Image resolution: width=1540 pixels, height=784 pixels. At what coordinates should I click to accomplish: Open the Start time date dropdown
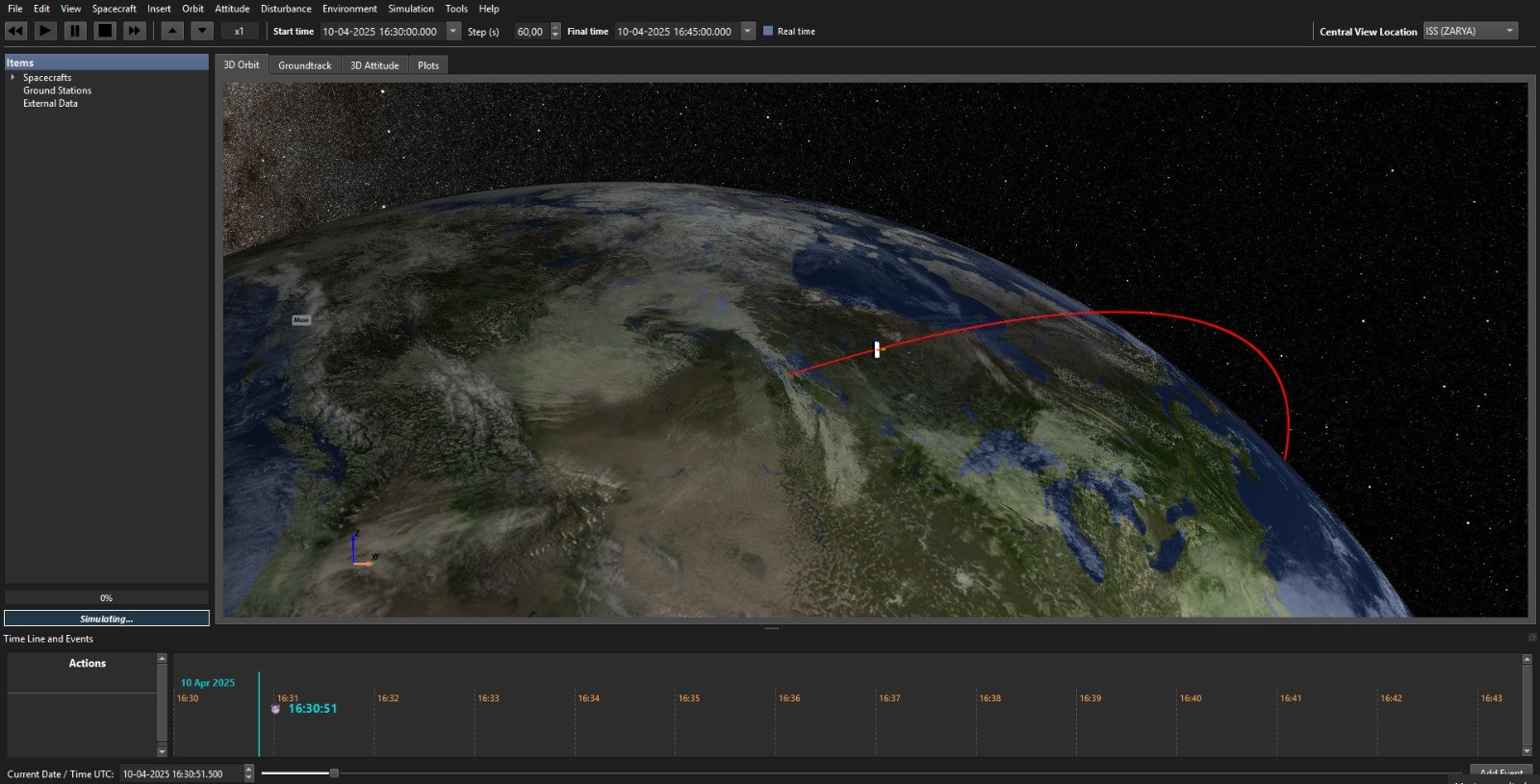pos(453,31)
